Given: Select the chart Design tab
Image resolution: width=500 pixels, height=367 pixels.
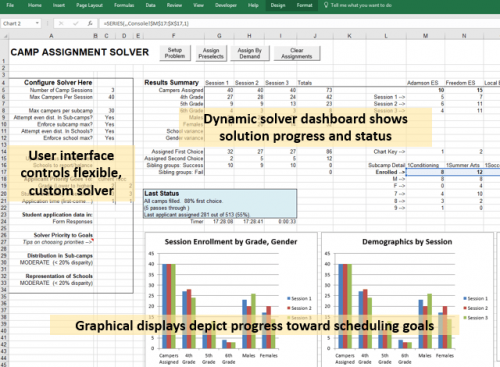Looking at the screenshot, I should pos(278,5).
